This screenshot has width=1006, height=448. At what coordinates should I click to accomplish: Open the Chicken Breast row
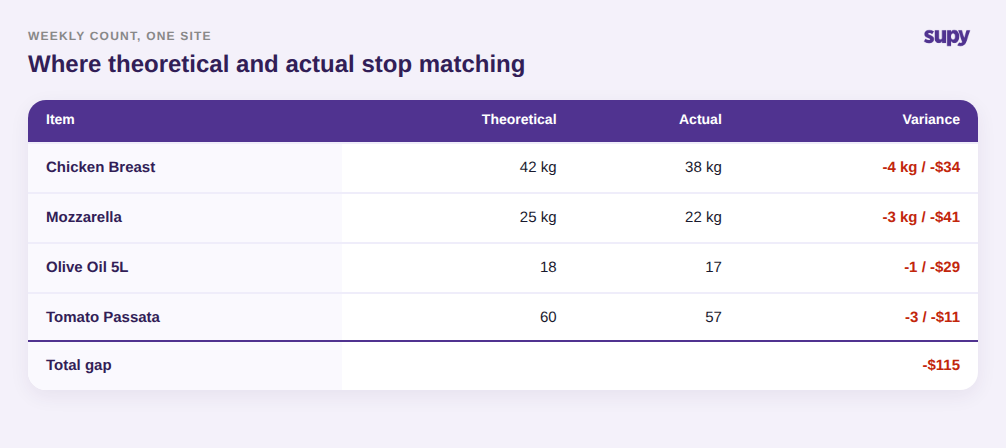coord(503,168)
